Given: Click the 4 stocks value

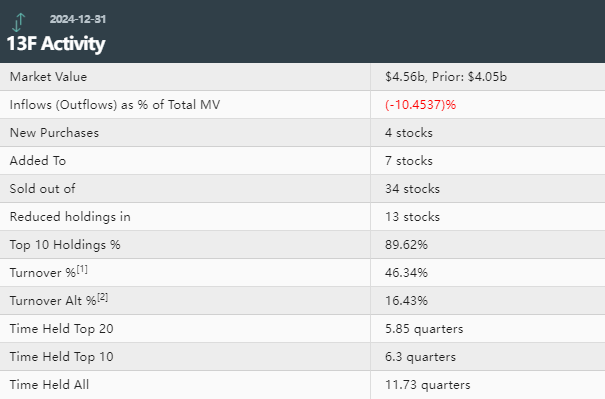Looking at the screenshot, I should [x=409, y=133].
